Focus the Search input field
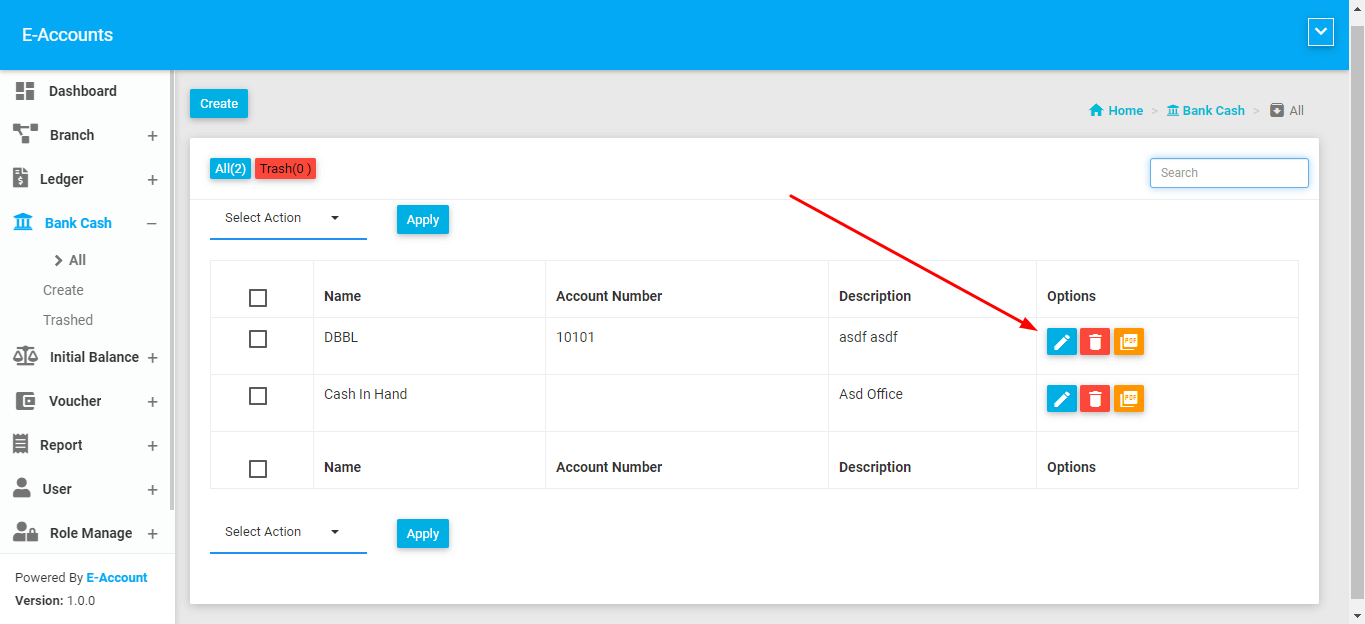Viewport: 1365px width, 624px height. pos(1228,173)
